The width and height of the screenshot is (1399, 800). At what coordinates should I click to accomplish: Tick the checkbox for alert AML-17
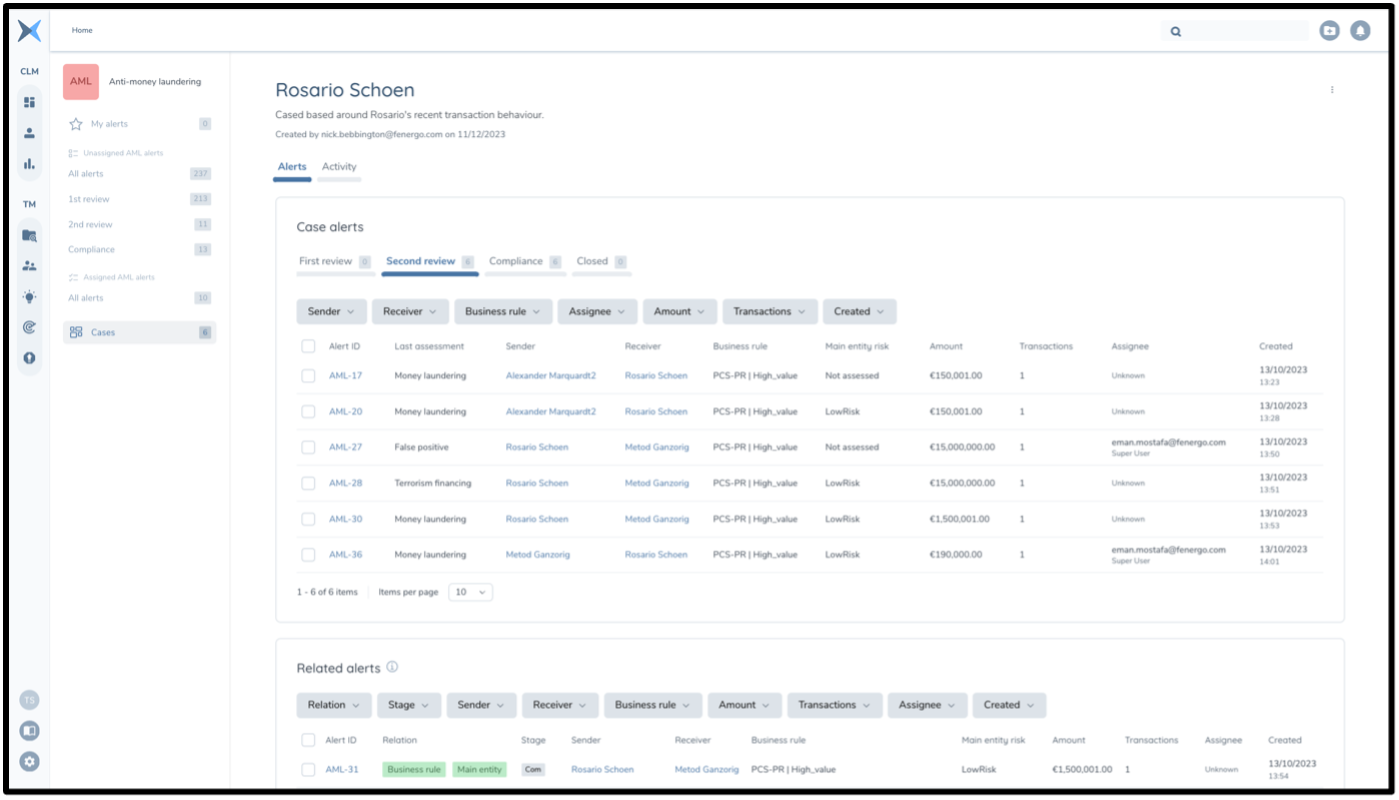pyautogui.click(x=308, y=376)
